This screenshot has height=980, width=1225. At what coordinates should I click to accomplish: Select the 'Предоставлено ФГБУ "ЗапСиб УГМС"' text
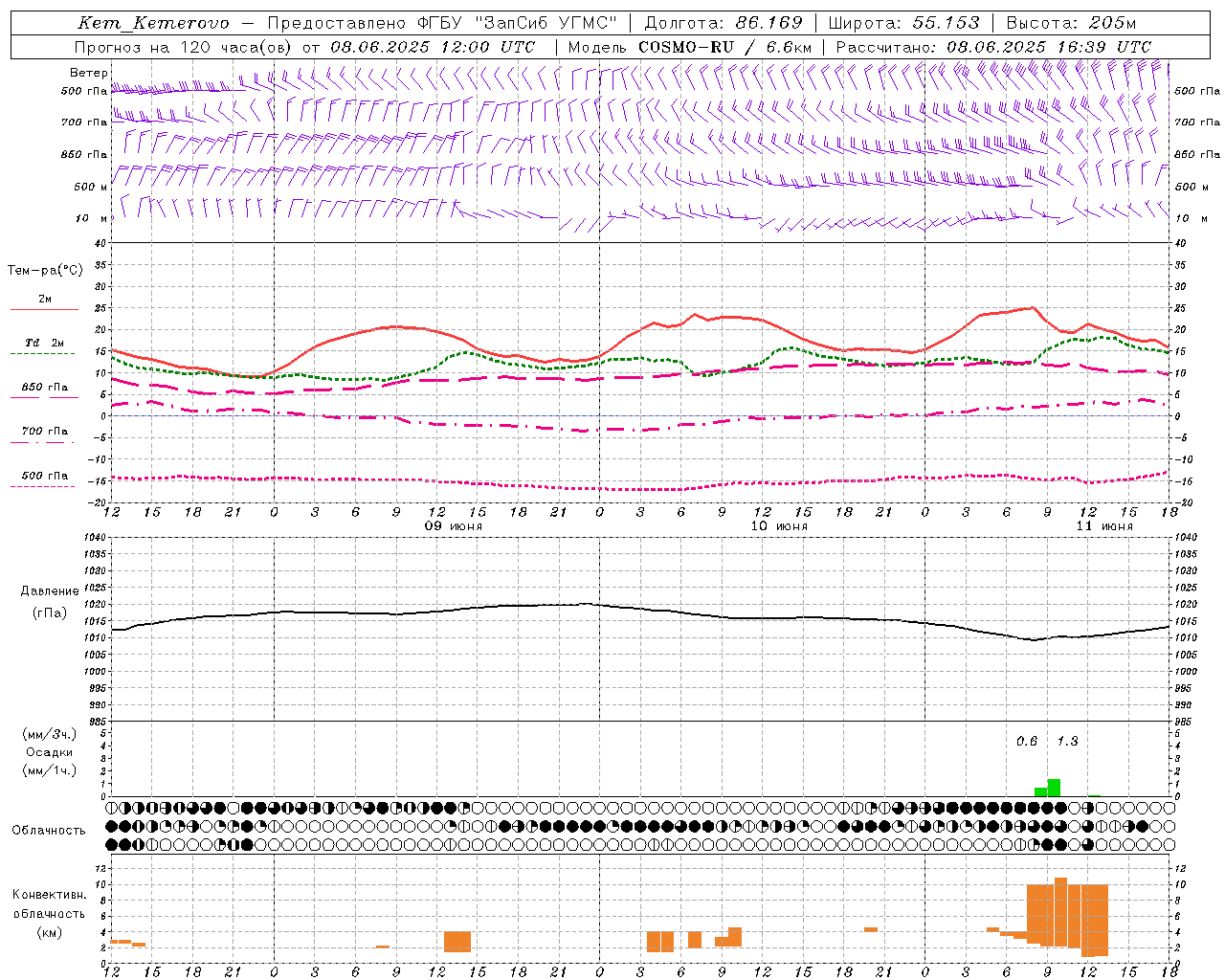click(442, 23)
